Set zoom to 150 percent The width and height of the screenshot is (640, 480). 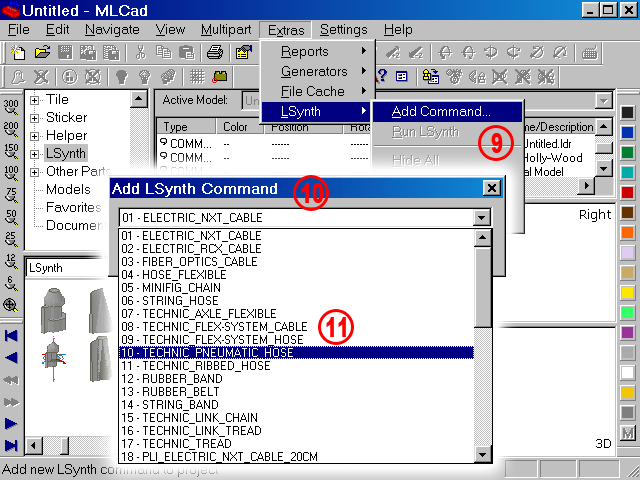coord(11,151)
